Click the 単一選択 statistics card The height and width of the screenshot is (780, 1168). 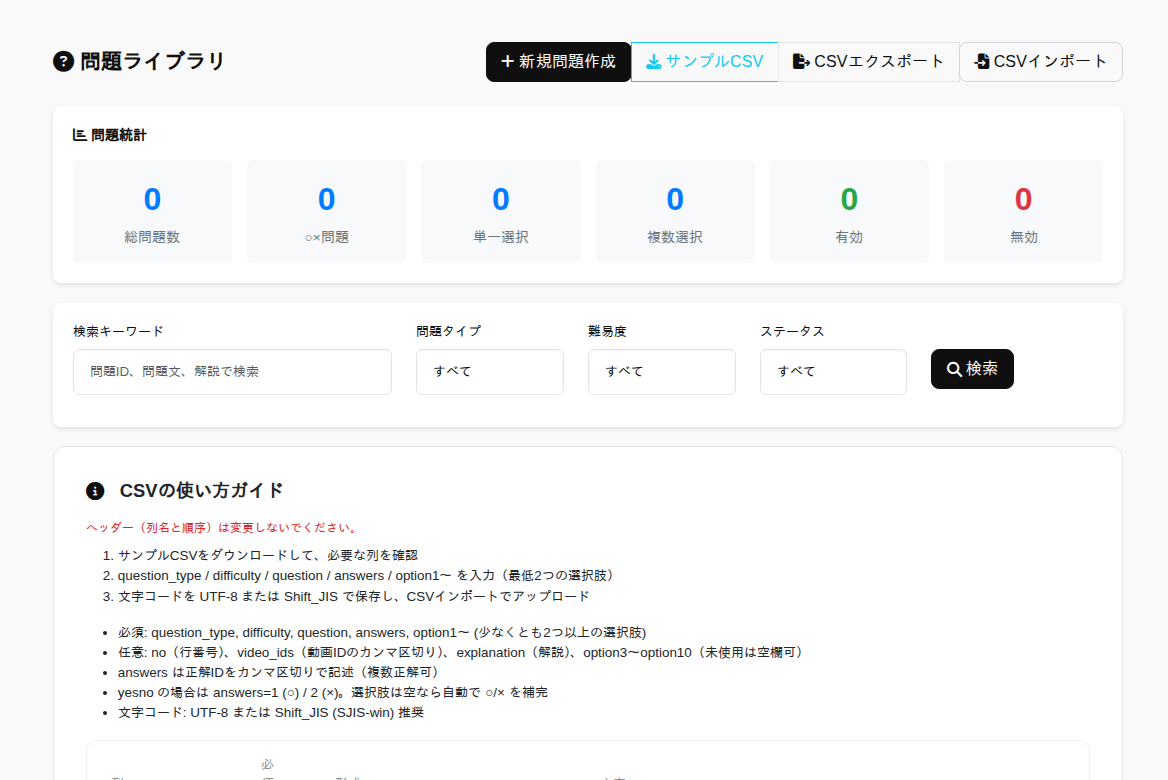[501, 212]
